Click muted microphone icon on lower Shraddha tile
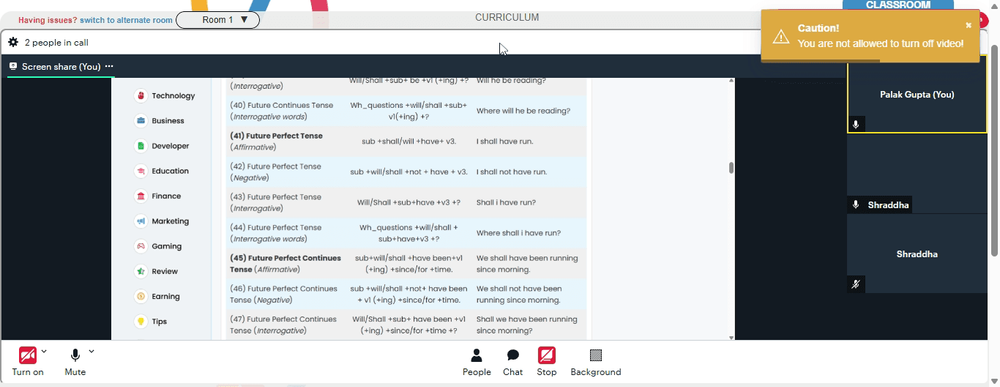This screenshot has width=1000, height=387. pyautogui.click(x=856, y=284)
